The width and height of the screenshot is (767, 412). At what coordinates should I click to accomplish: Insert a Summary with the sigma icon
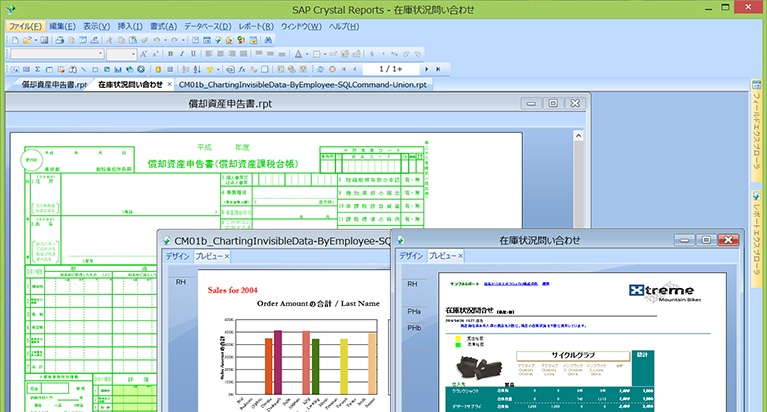pyautogui.click(x=38, y=69)
